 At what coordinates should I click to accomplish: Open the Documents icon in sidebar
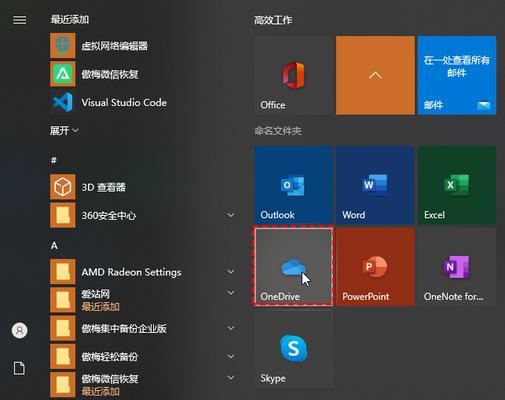(x=19, y=368)
